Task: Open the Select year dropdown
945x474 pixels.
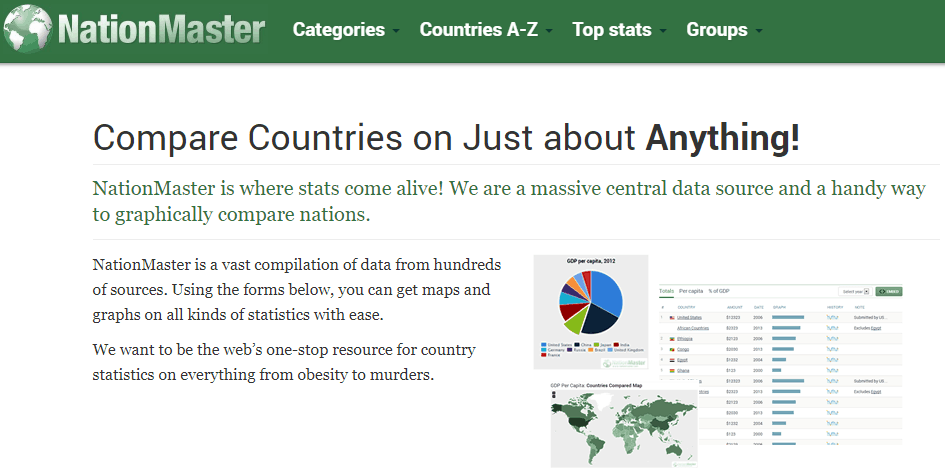Action: coord(855,292)
